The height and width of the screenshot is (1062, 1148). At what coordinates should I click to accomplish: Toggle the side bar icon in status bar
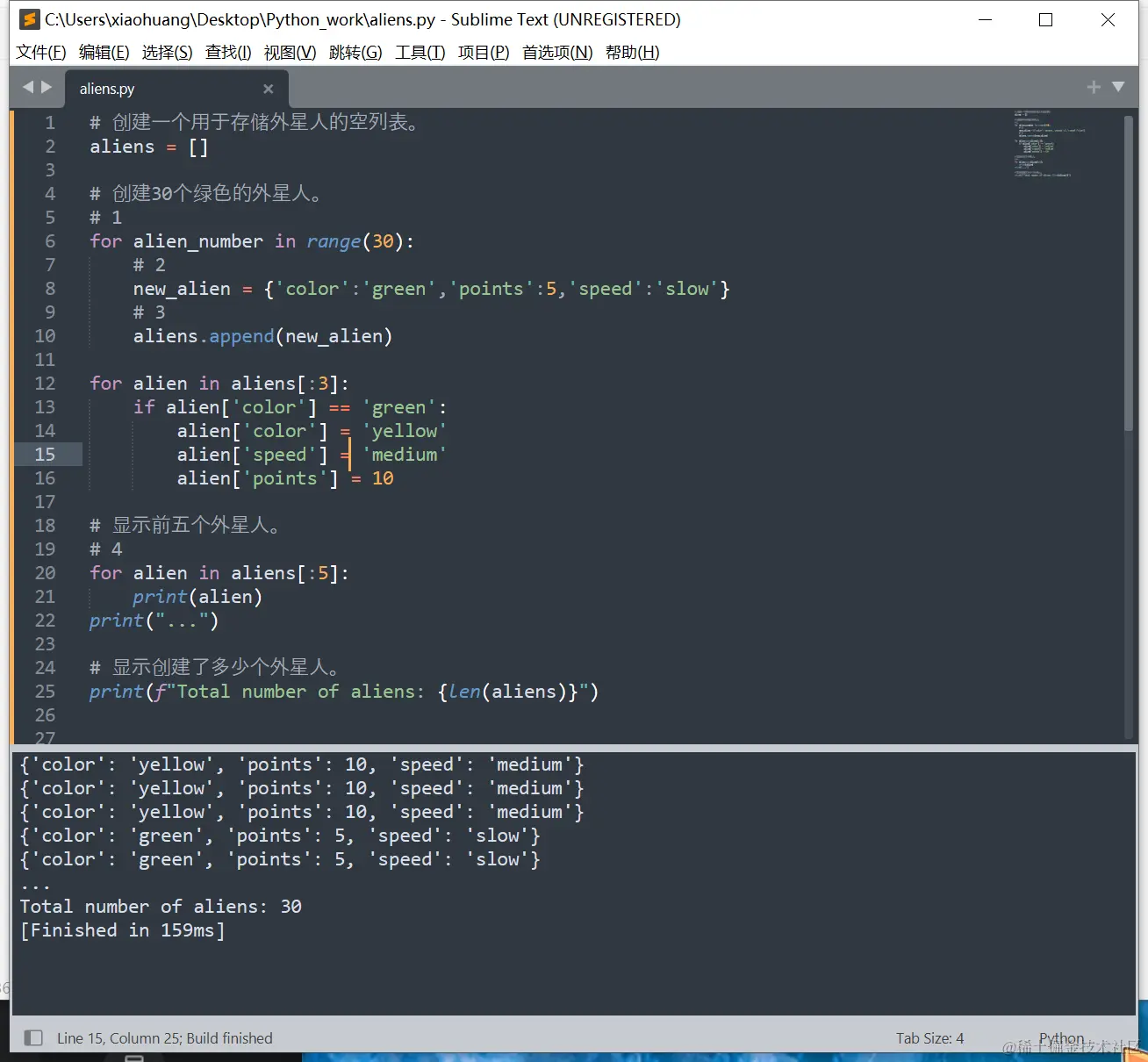click(33, 1037)
